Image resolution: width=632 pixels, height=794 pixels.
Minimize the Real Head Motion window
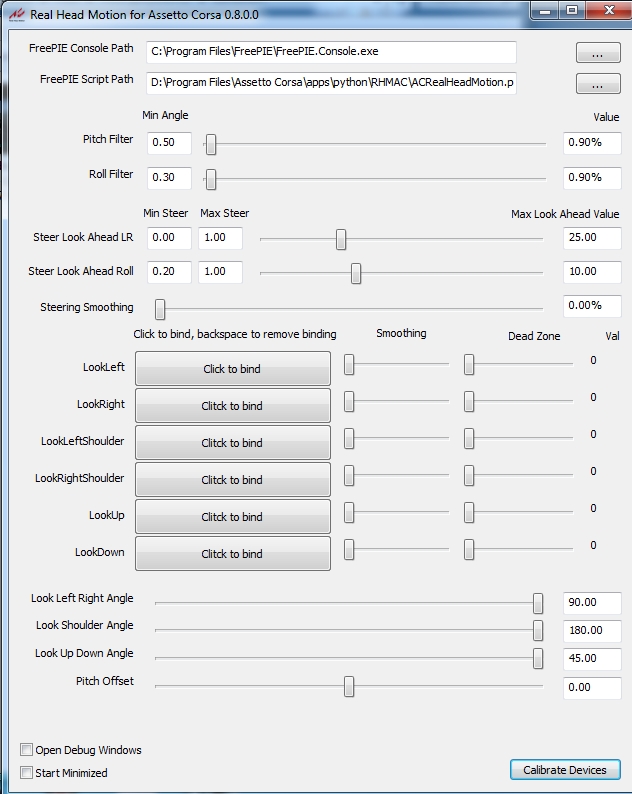tap(544, 10)
